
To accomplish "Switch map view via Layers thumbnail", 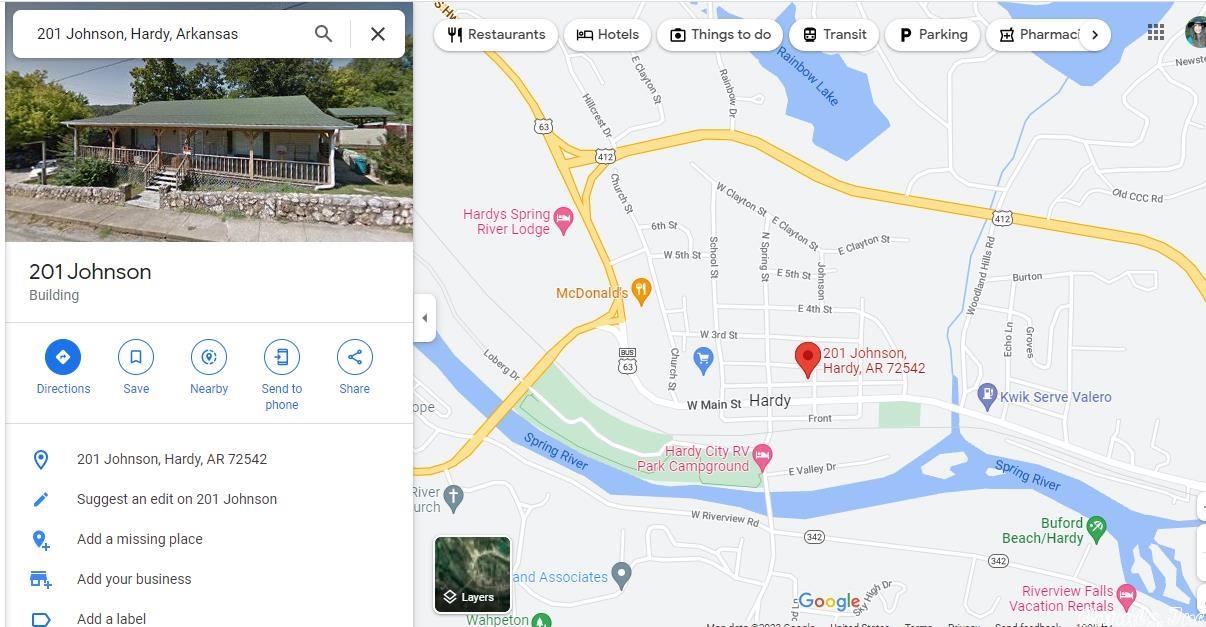I will [x=472, y=574].
